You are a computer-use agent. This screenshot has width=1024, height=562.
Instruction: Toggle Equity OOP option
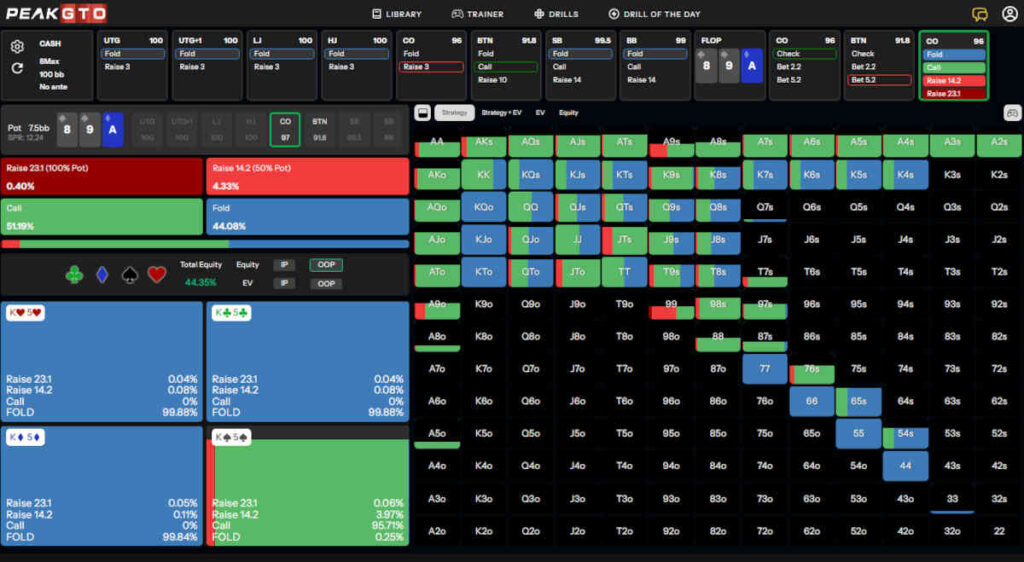click(326, 265)
